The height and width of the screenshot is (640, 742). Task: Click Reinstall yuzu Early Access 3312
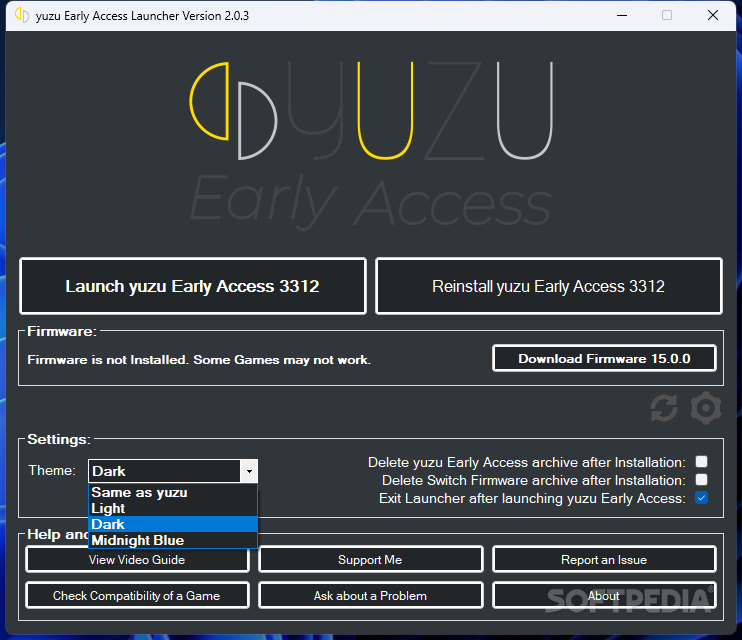point(548,286)
